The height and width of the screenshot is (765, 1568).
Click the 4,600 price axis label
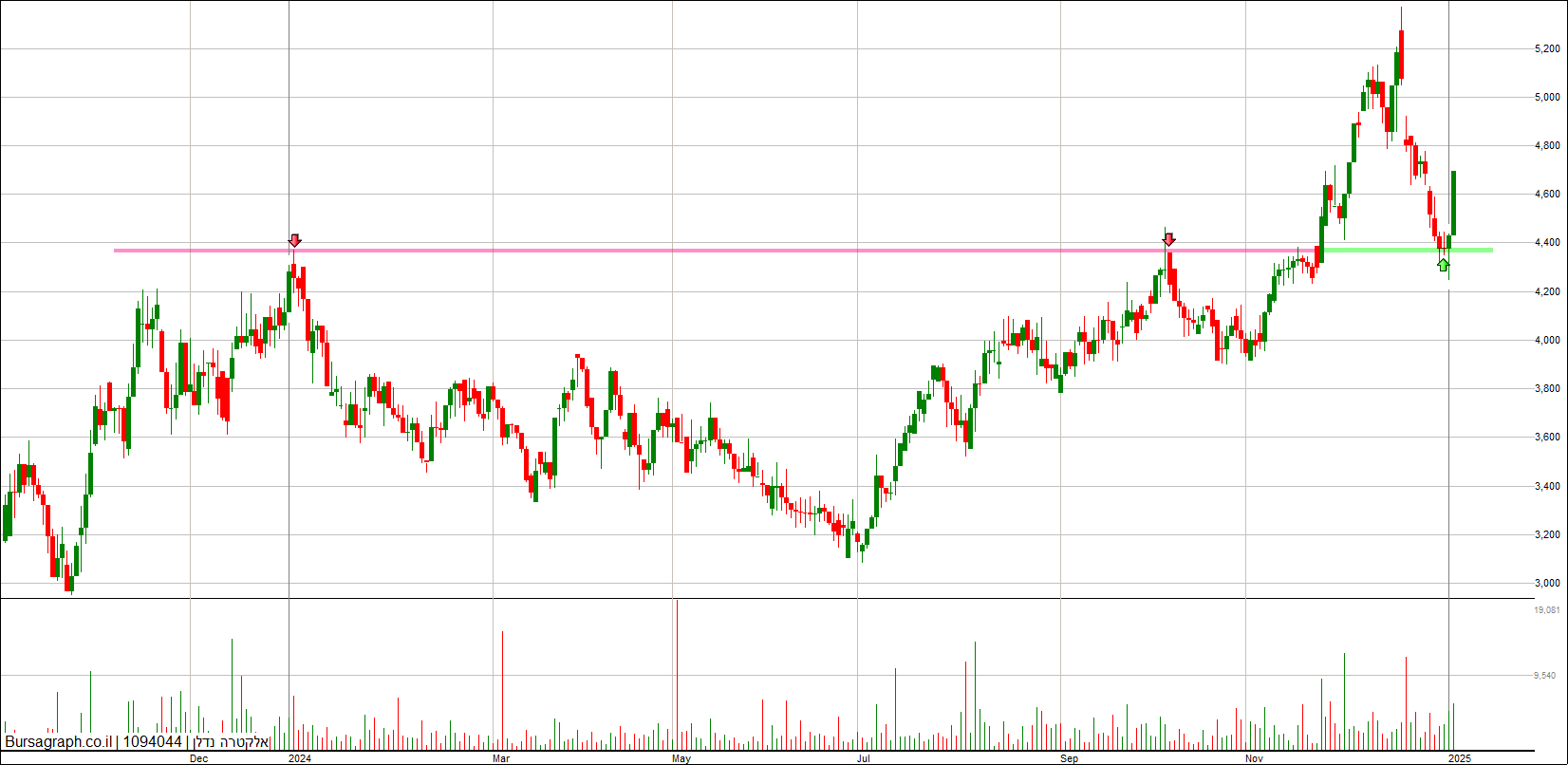[x=1548, y=195]
